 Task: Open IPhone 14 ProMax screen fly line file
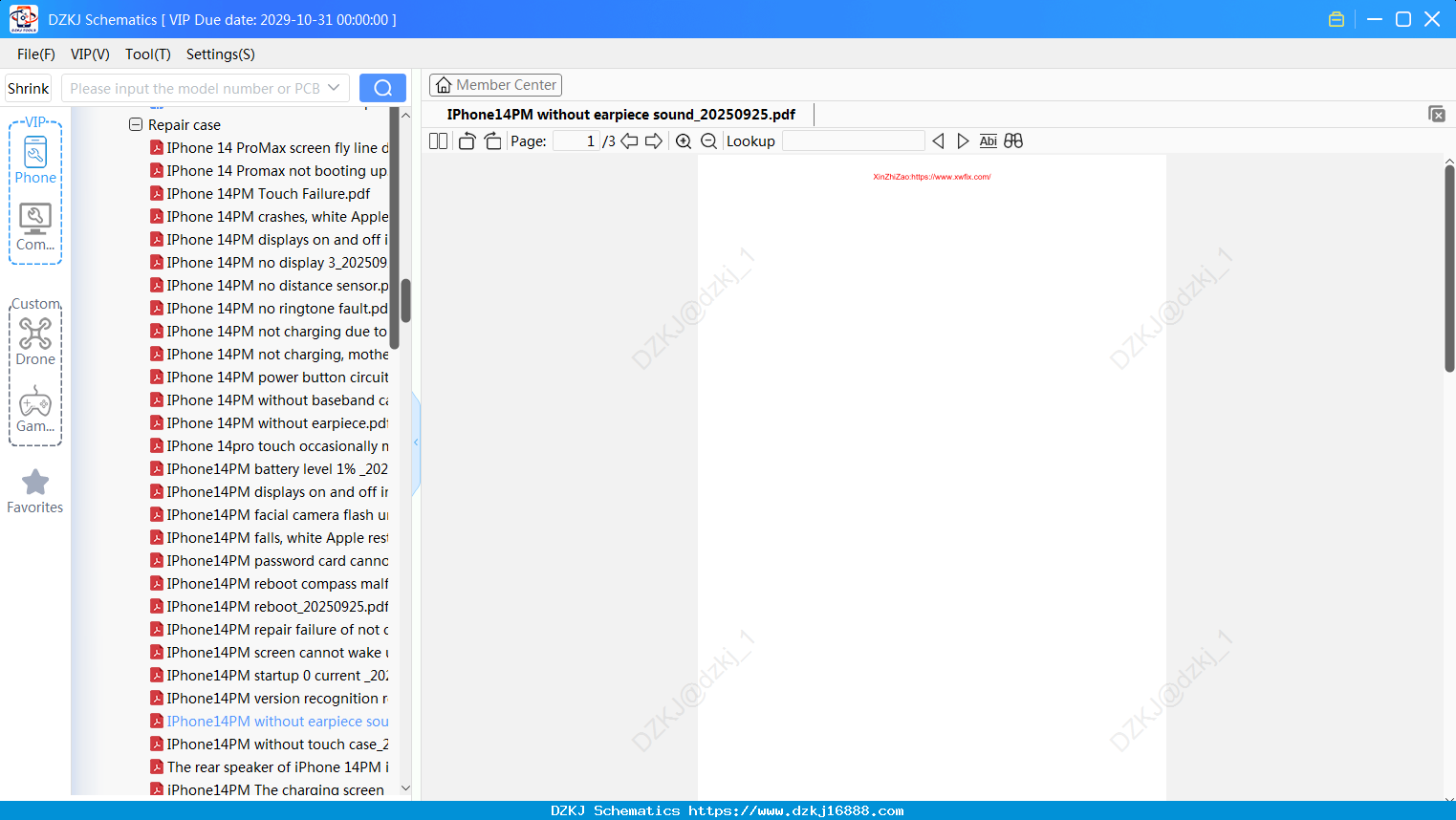(x=270, y=148)
